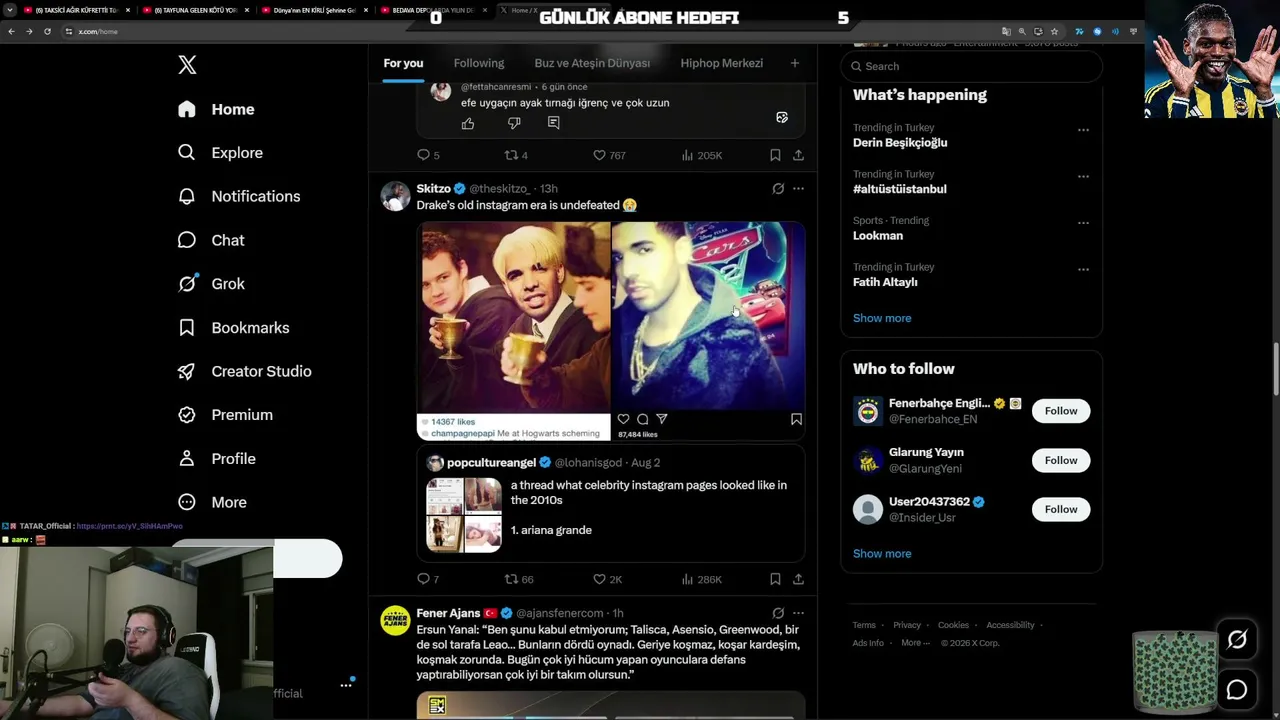The height and width of the screenshot is (720, 1280).
Task: Like Skitzo's post with 2K likes
Action: point(608,579)
